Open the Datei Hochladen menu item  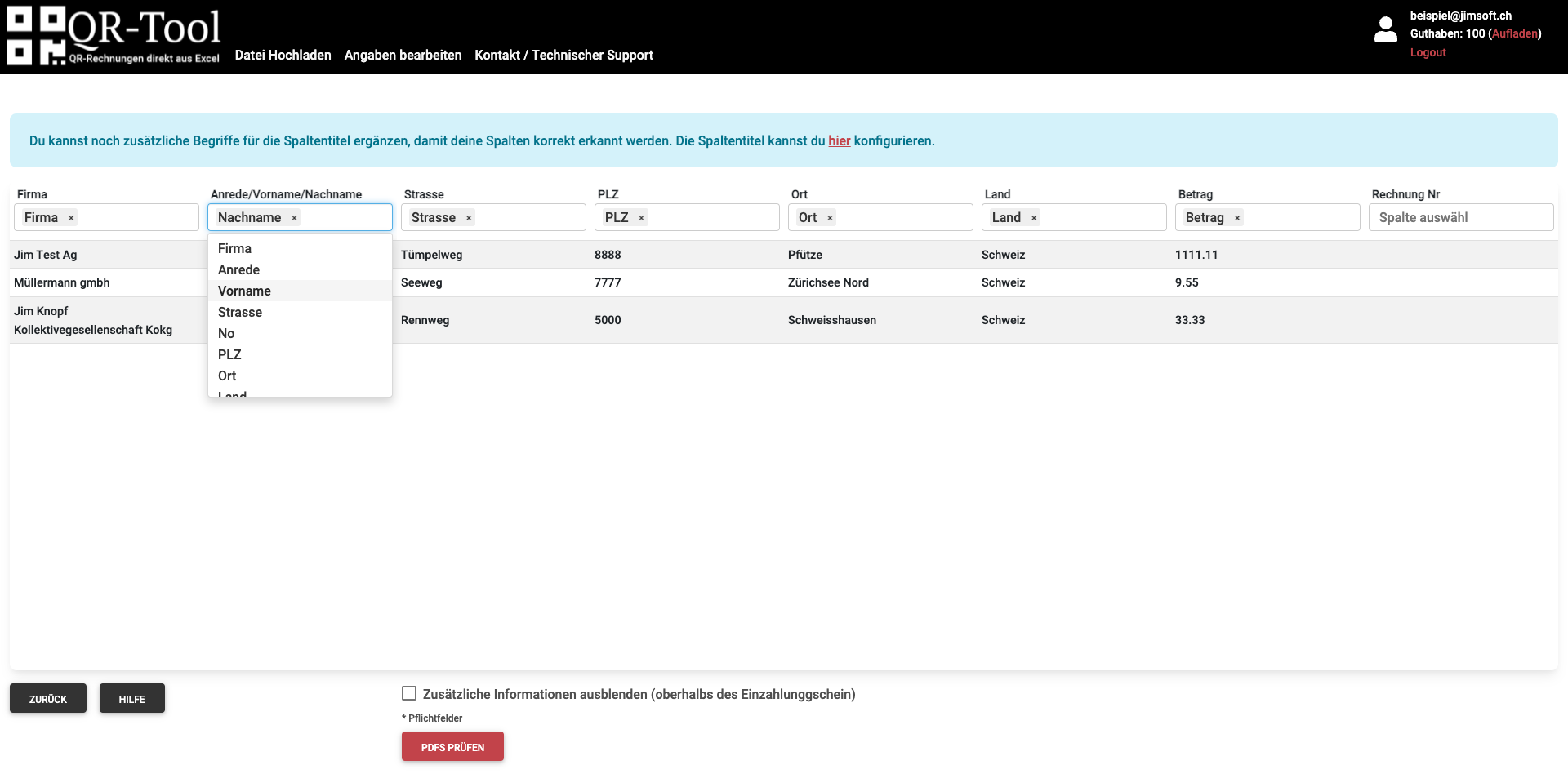point(283,55)
